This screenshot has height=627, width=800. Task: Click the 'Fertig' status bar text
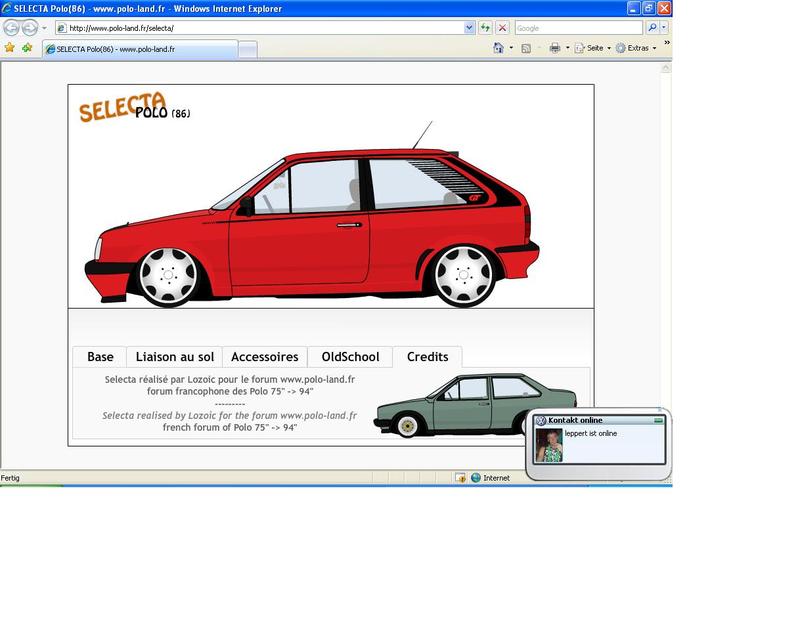tap(10, 478)
